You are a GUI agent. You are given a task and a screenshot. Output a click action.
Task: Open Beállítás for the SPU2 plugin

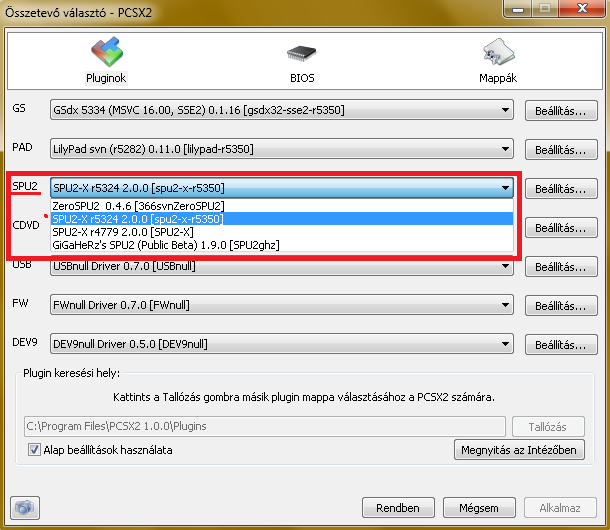click(x=561, y=189)
